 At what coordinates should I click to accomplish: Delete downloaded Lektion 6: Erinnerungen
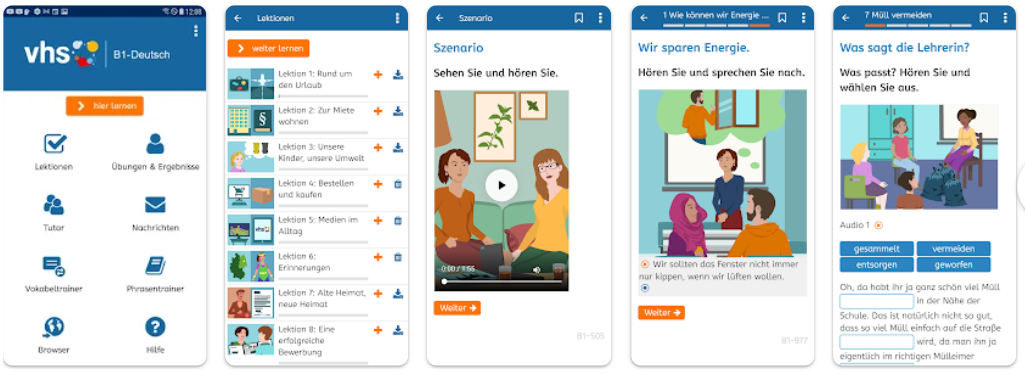coord(397,258)
